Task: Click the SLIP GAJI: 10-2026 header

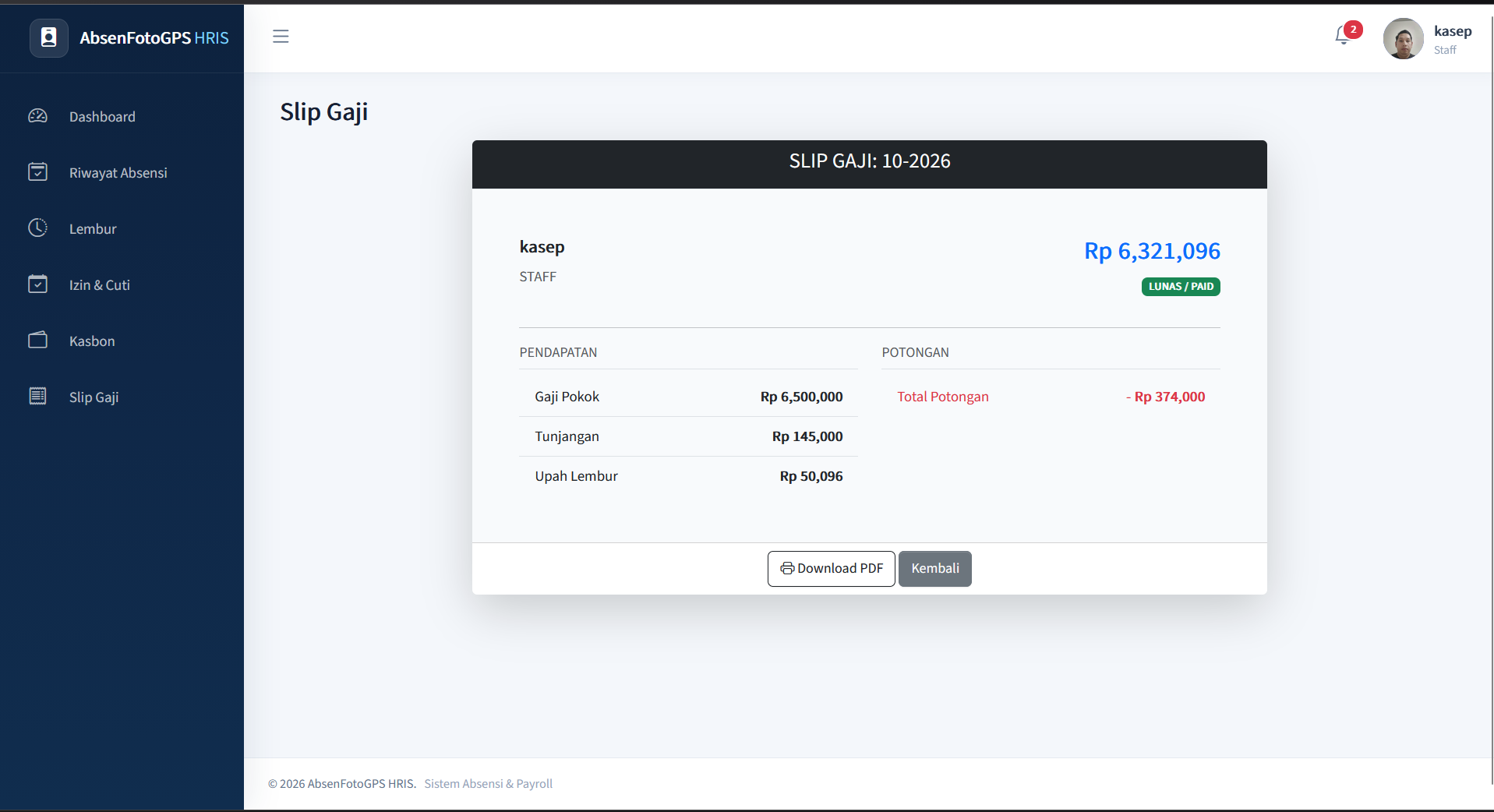Action: pyautogui.click(x=870, y=161)
